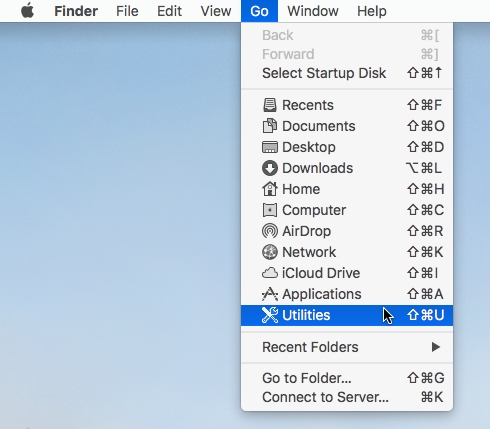490x429 pixels.
Task: Click the iCloud Drive cloud icon
Action: [x=270, y=273]
